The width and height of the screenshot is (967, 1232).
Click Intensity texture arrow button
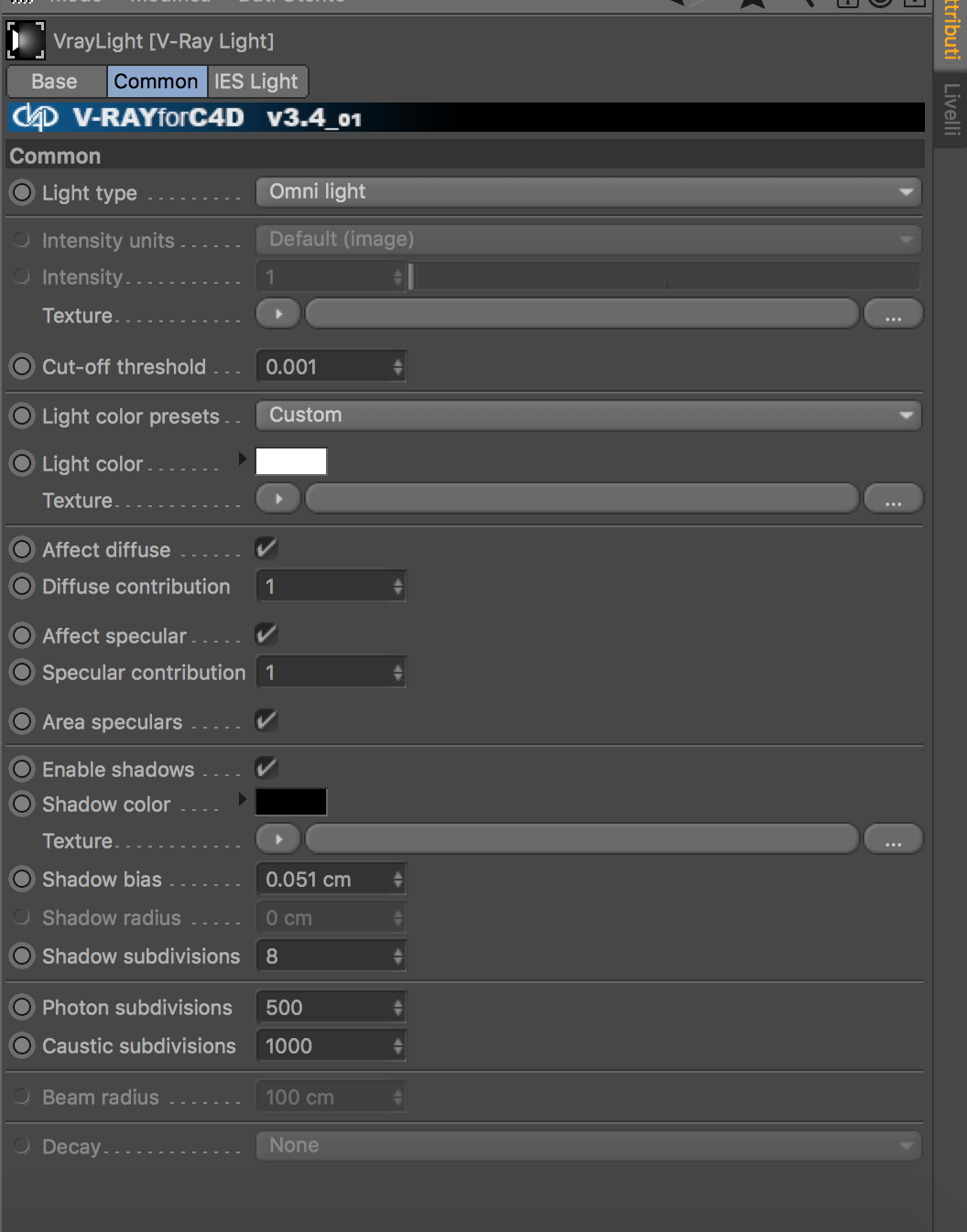tap(278, 314)
